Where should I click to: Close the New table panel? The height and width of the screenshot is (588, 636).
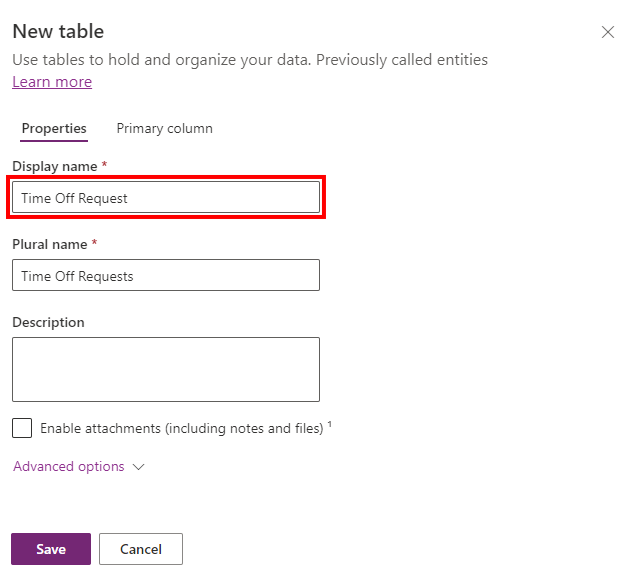(608, 32)
